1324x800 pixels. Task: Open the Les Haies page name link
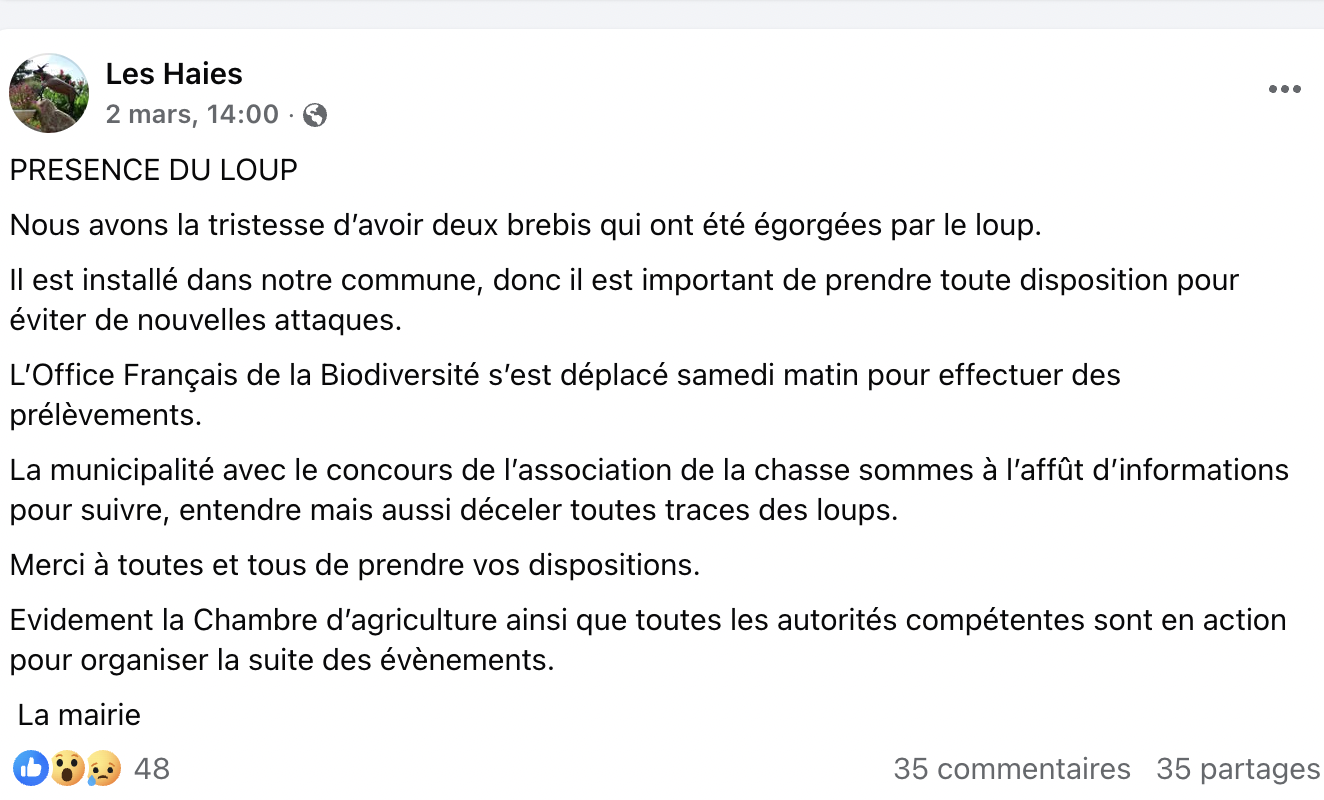174,73
